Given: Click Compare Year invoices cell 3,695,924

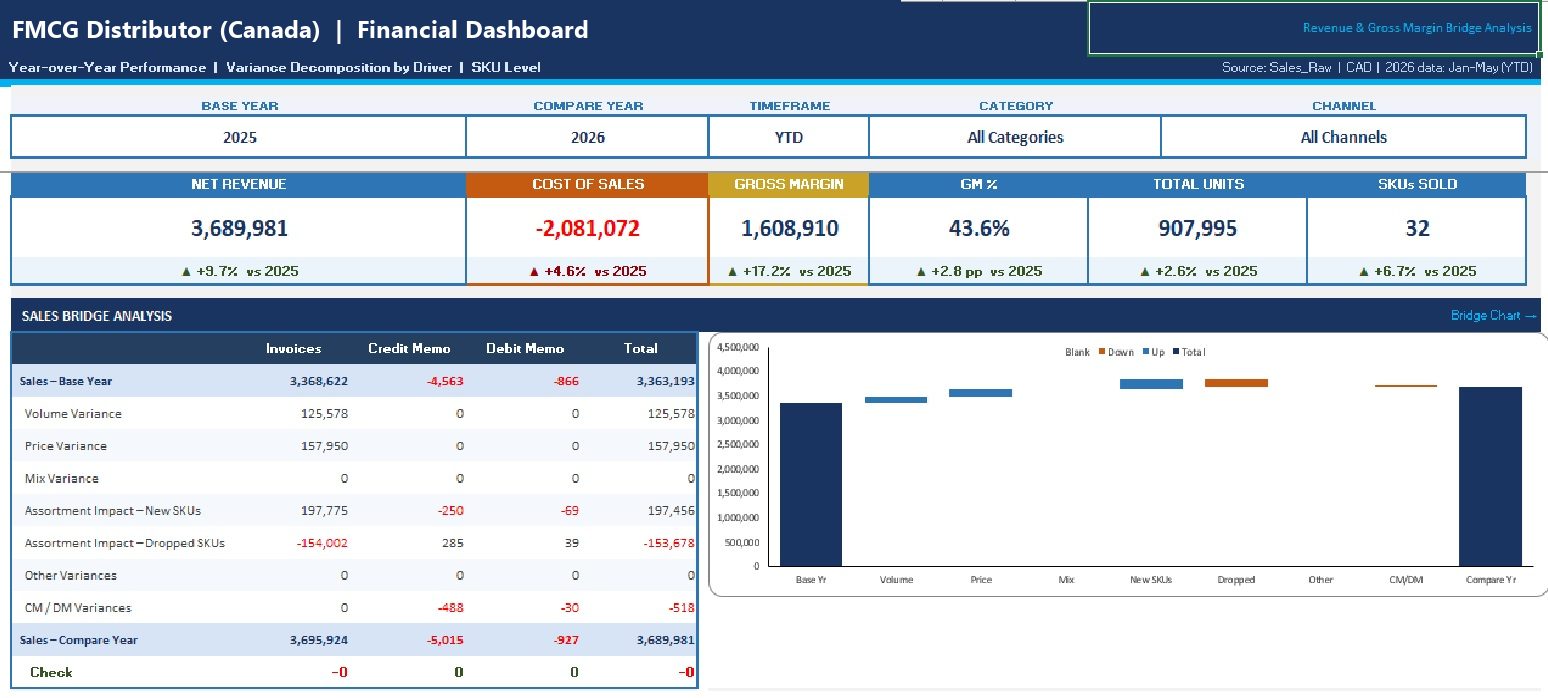Looking at the screenshot, I should (319, 640).
